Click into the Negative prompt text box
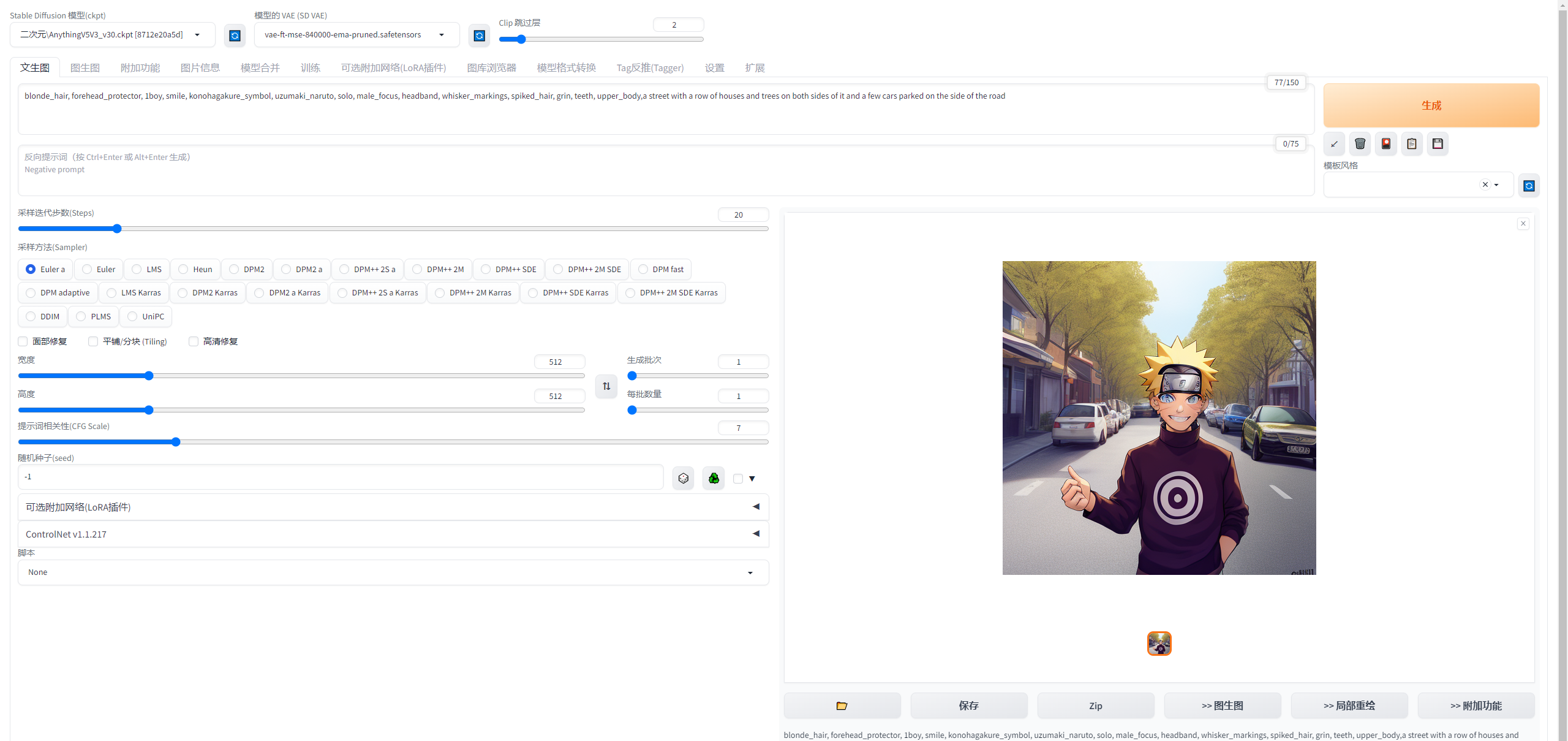This screenshot has height=741, width=1568. pyautogui.click(x=666, y=170)
